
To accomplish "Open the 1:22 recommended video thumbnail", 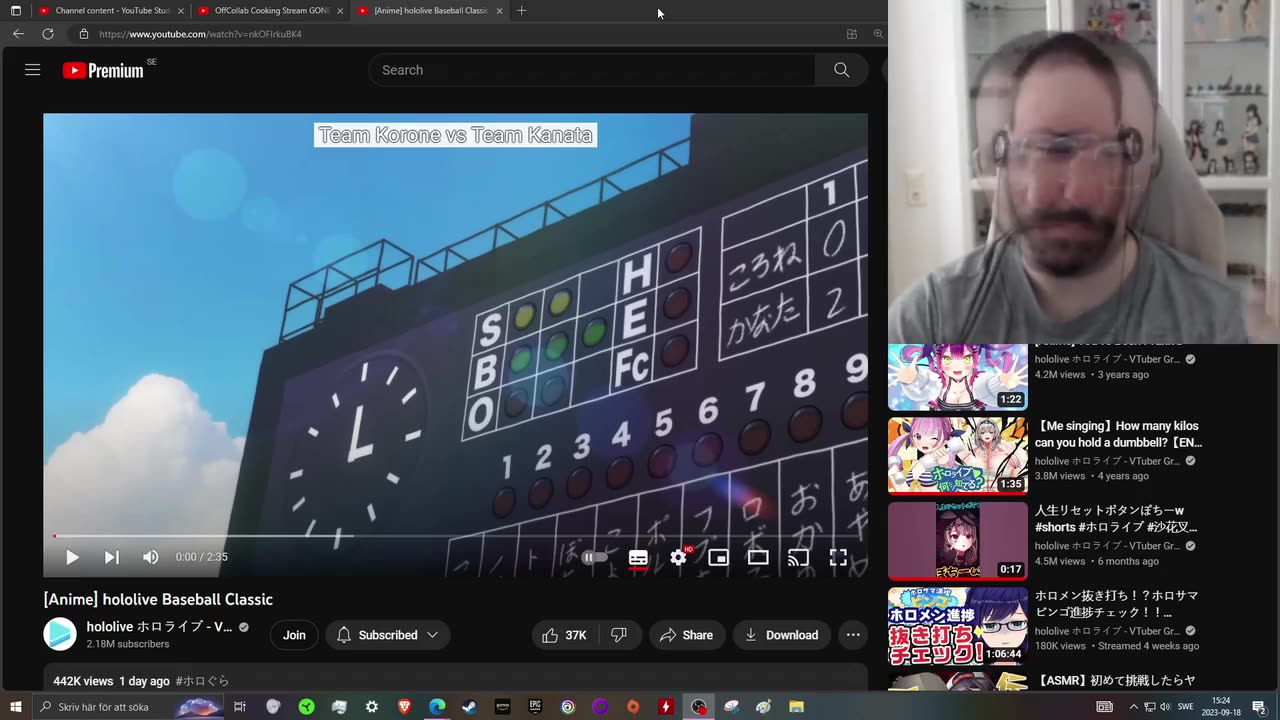I will pyautogui.click(x=958, y=377).
